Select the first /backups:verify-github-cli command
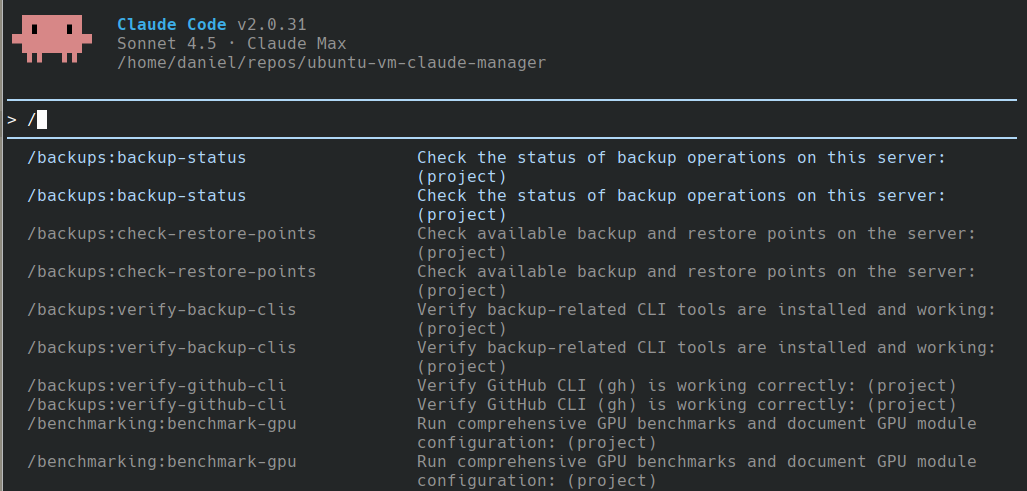The width and height of the screenshot is (1027, 491). tap(157, 386)
